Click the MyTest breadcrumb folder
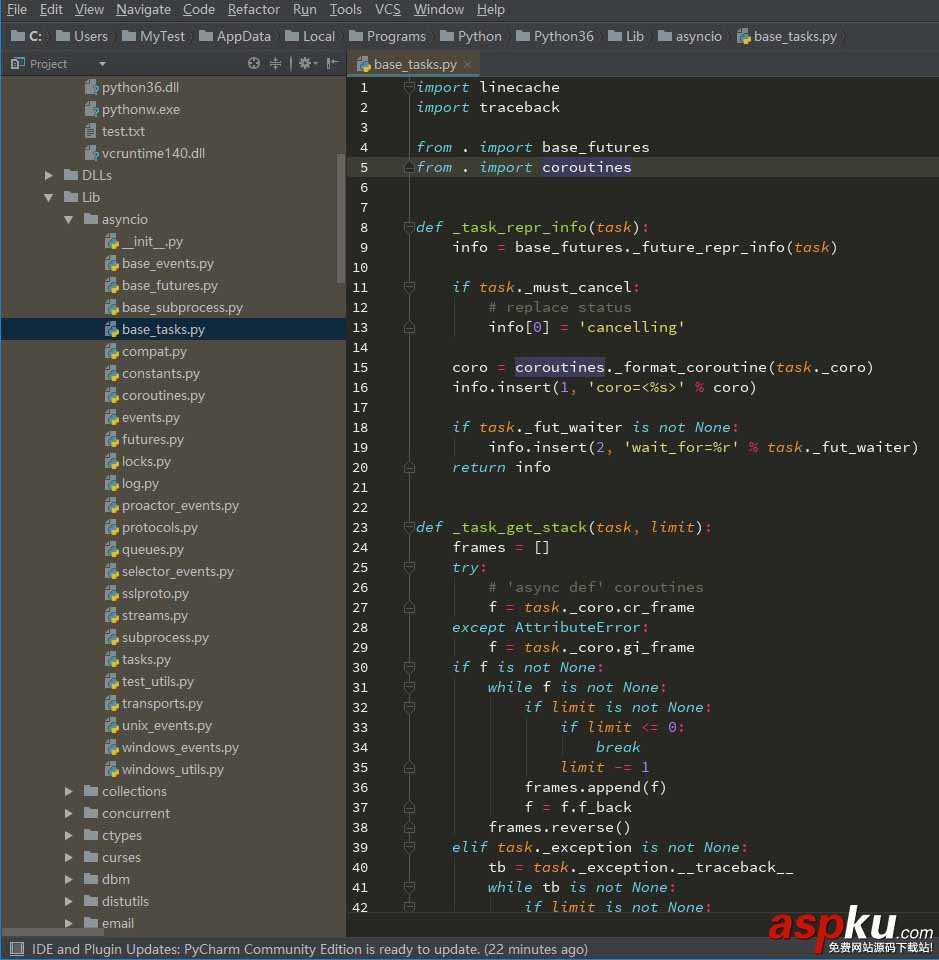This screenshot has height=960, width=939. (x=154, y=36)
